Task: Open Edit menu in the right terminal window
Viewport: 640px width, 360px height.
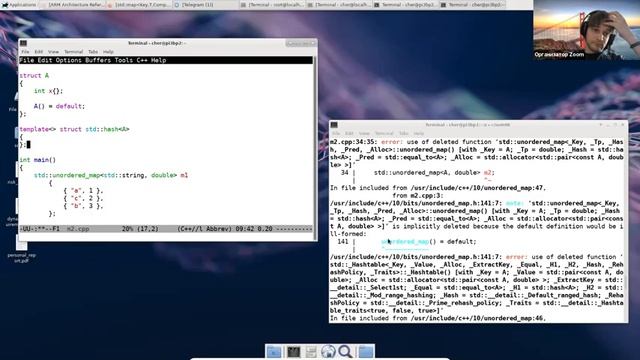Action: 349,133
